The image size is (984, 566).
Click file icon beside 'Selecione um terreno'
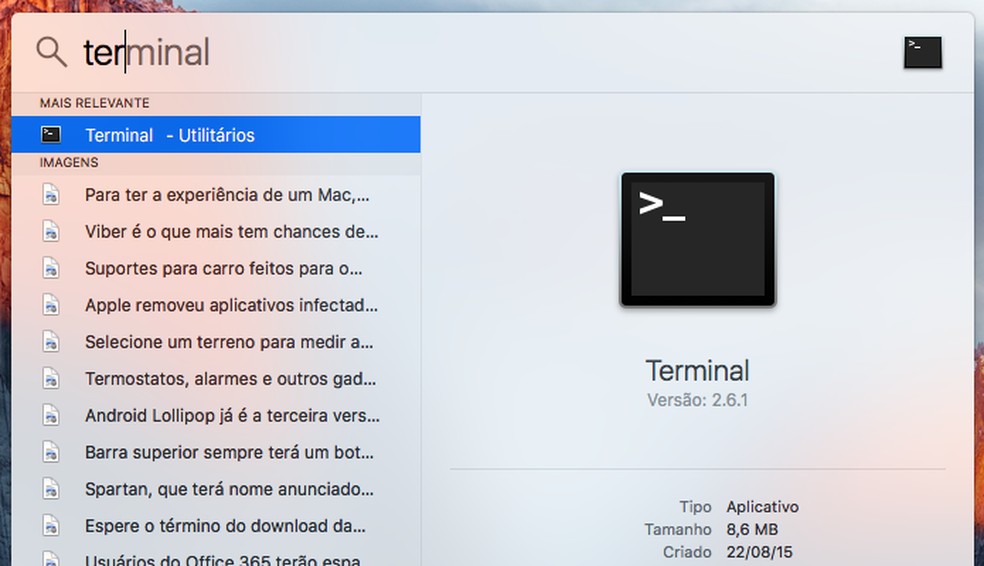pyautogui.click(x=51, y=342)
